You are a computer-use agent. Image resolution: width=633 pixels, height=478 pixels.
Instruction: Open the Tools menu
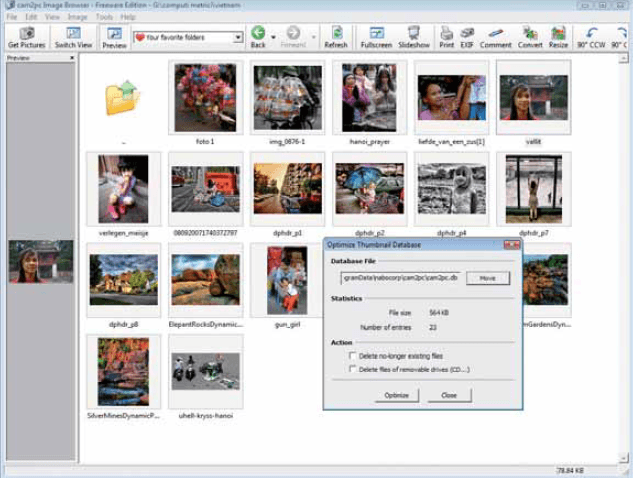point(104,17)
